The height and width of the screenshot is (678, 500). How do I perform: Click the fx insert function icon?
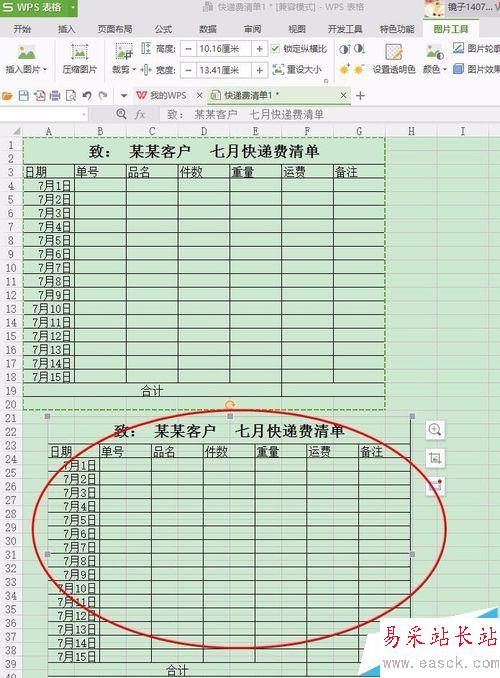point(139,115)
